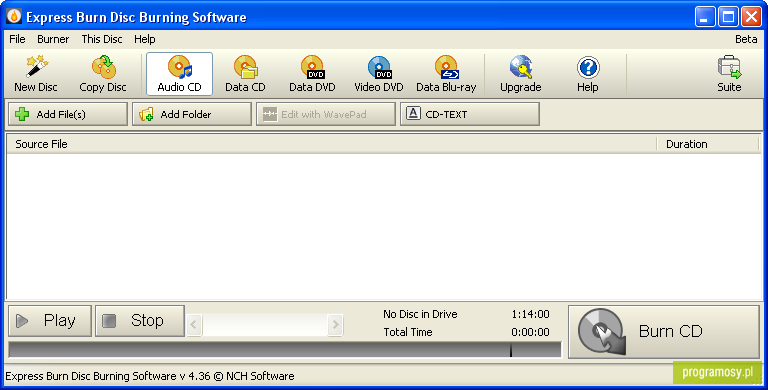The image size is (768, 390).
Task: Click the 'Total Time' label
Action: pyautogui.click(x=408, y=332)
